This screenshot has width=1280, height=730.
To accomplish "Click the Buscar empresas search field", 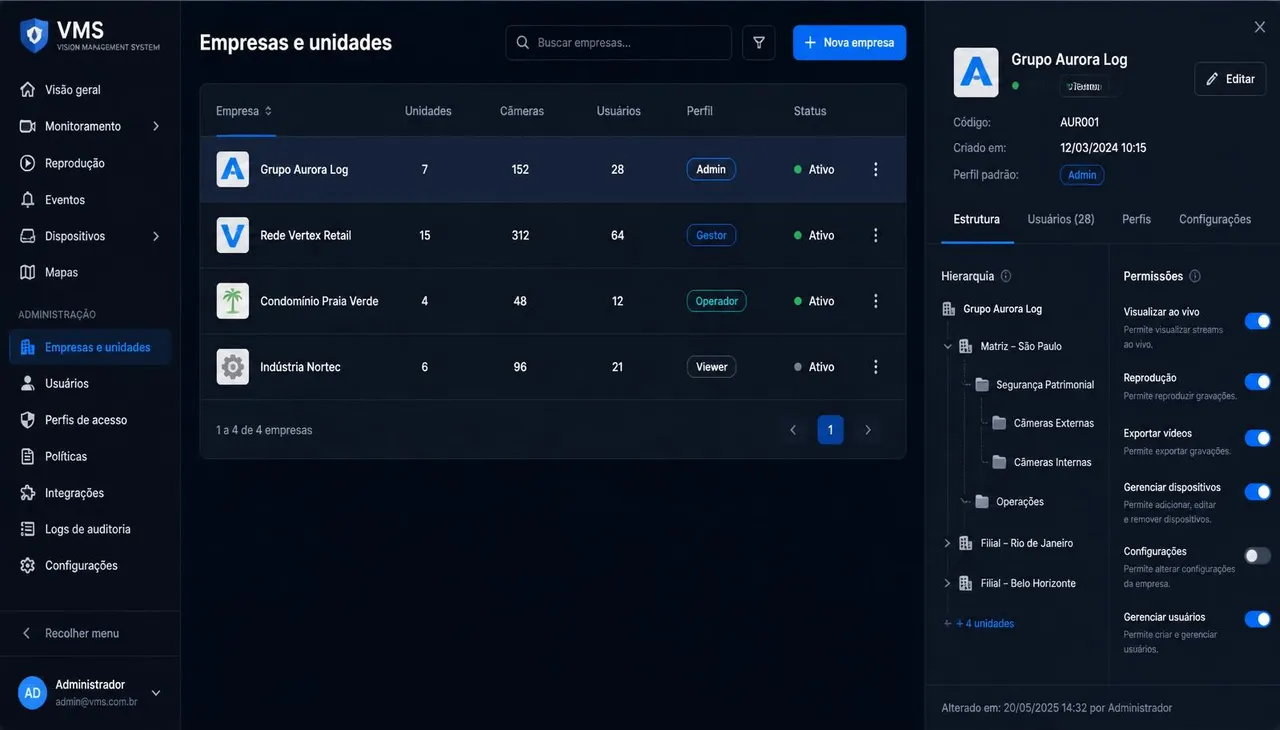I will (x=619, y=43).
